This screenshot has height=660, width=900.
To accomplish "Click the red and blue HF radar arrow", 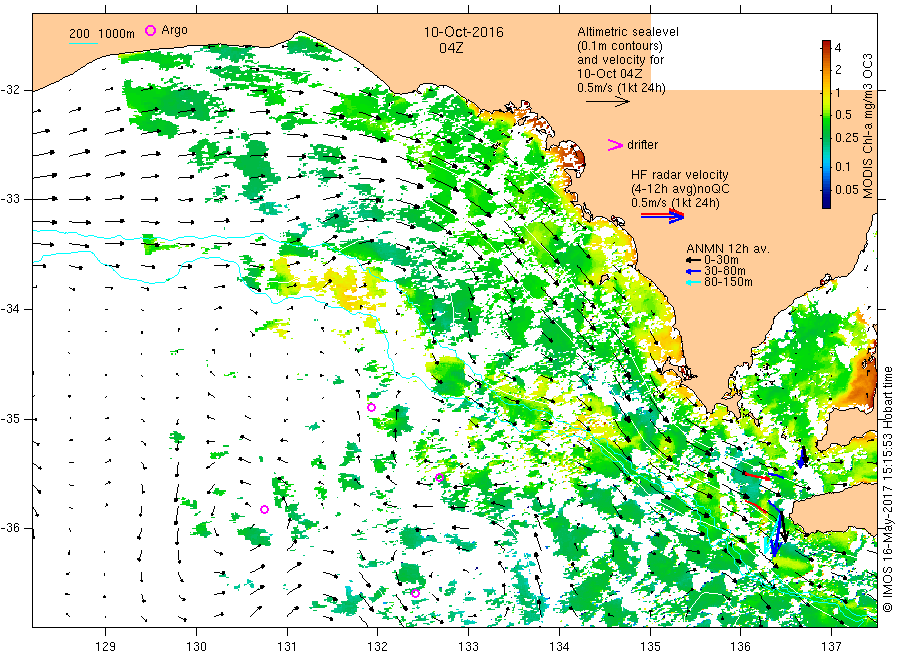I will [663, 215].
